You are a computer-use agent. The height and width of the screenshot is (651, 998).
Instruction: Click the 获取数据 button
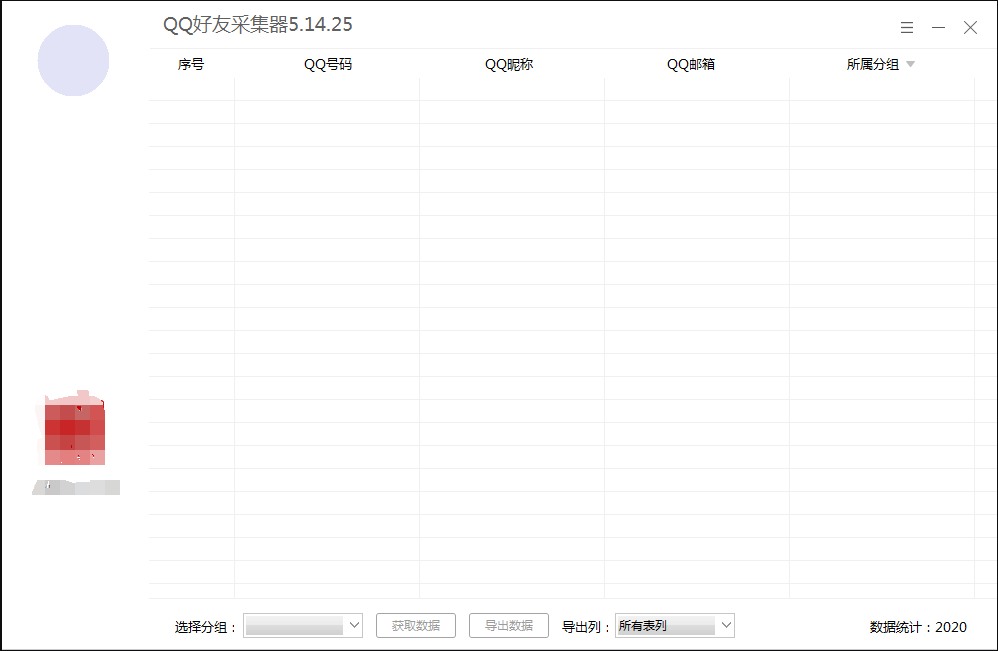416,626
